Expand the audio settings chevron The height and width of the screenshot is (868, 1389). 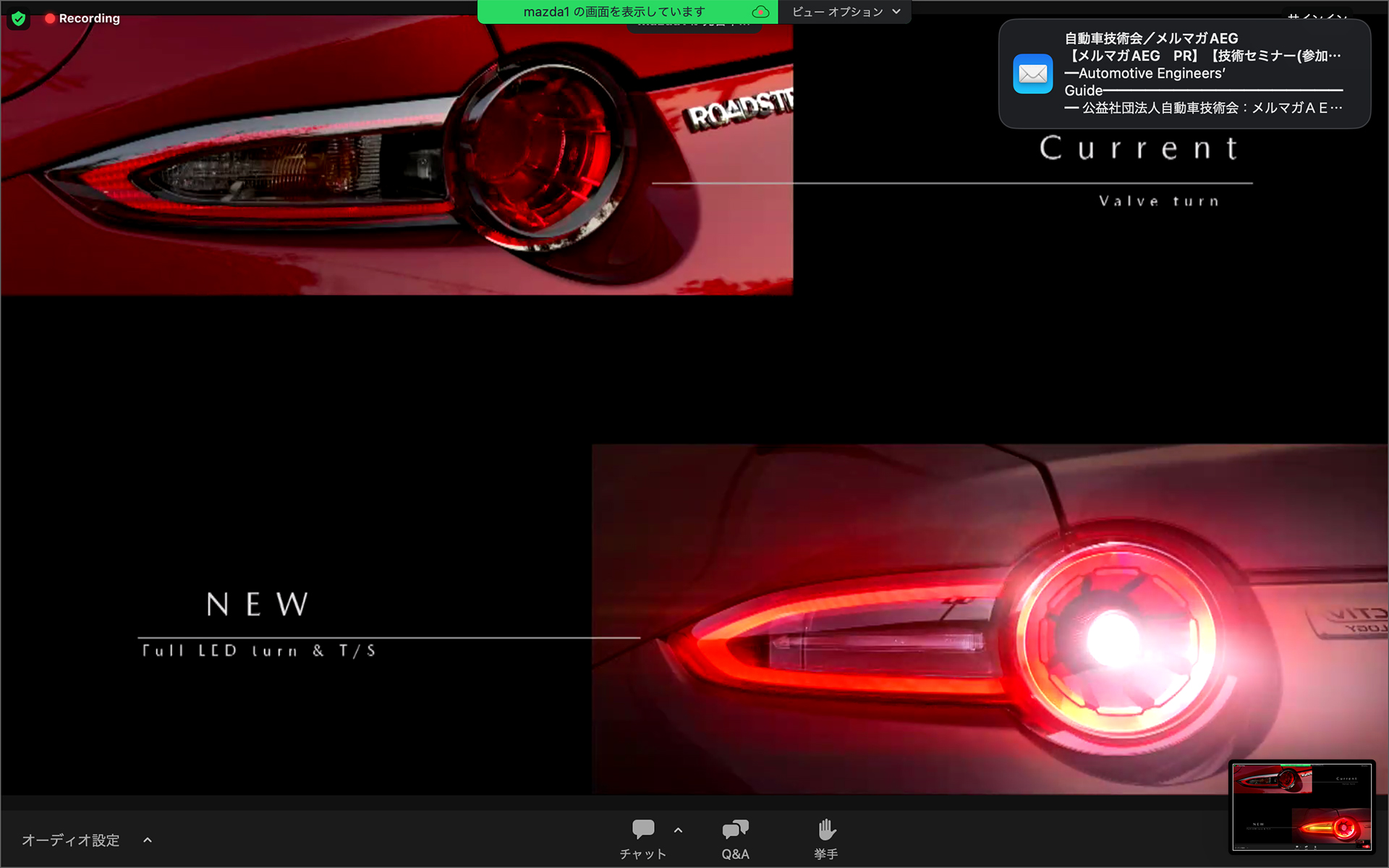[148, 840]
